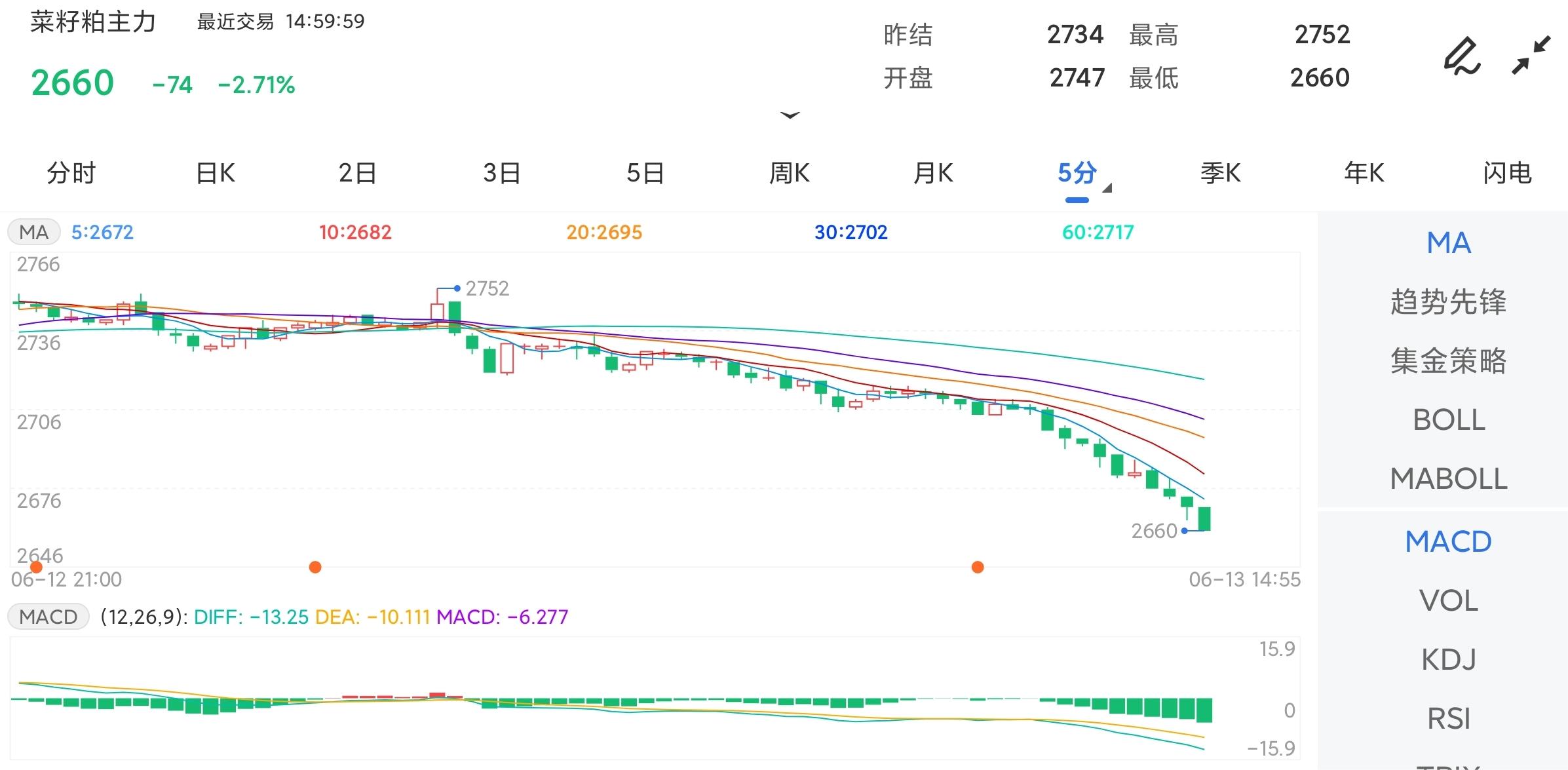
Task: Click the right orange timeline dot
Action: (978, 567)
